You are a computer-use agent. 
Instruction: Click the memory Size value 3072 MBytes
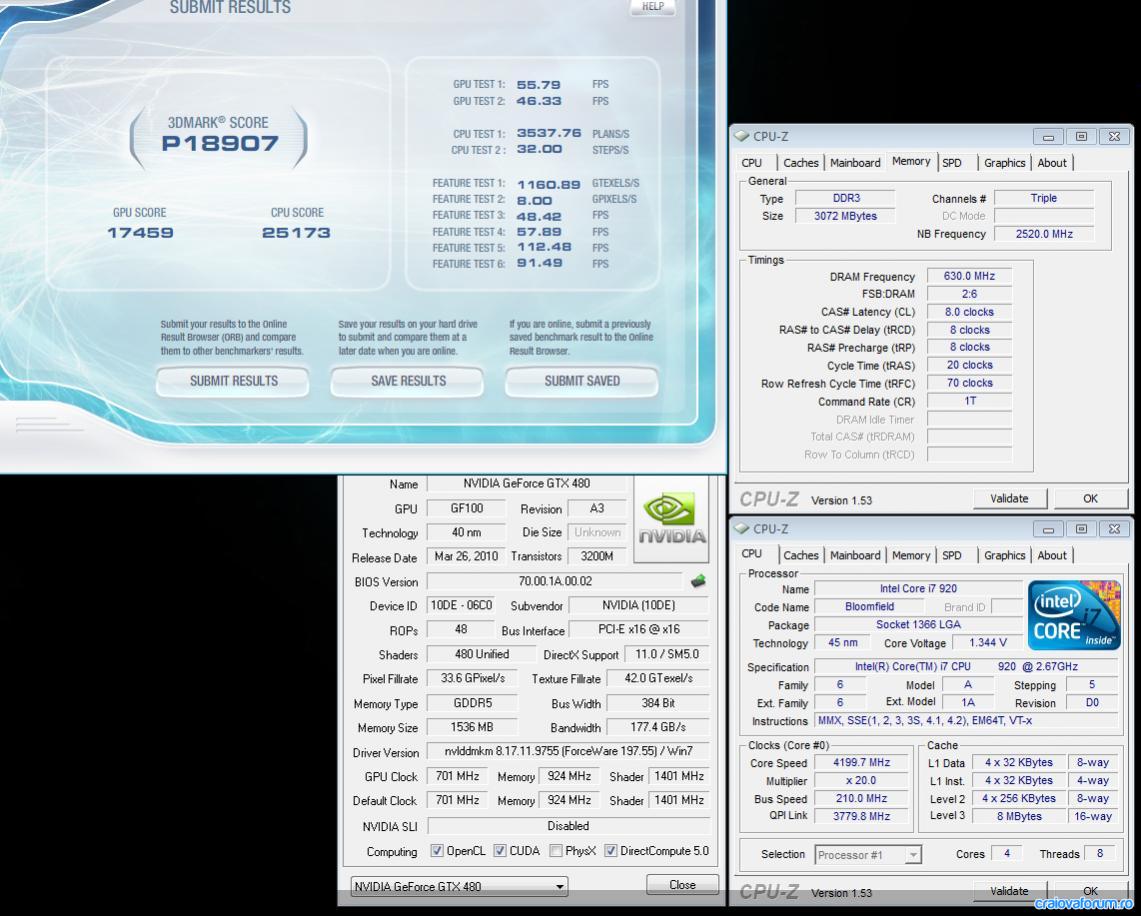click(x=845, y=216)
